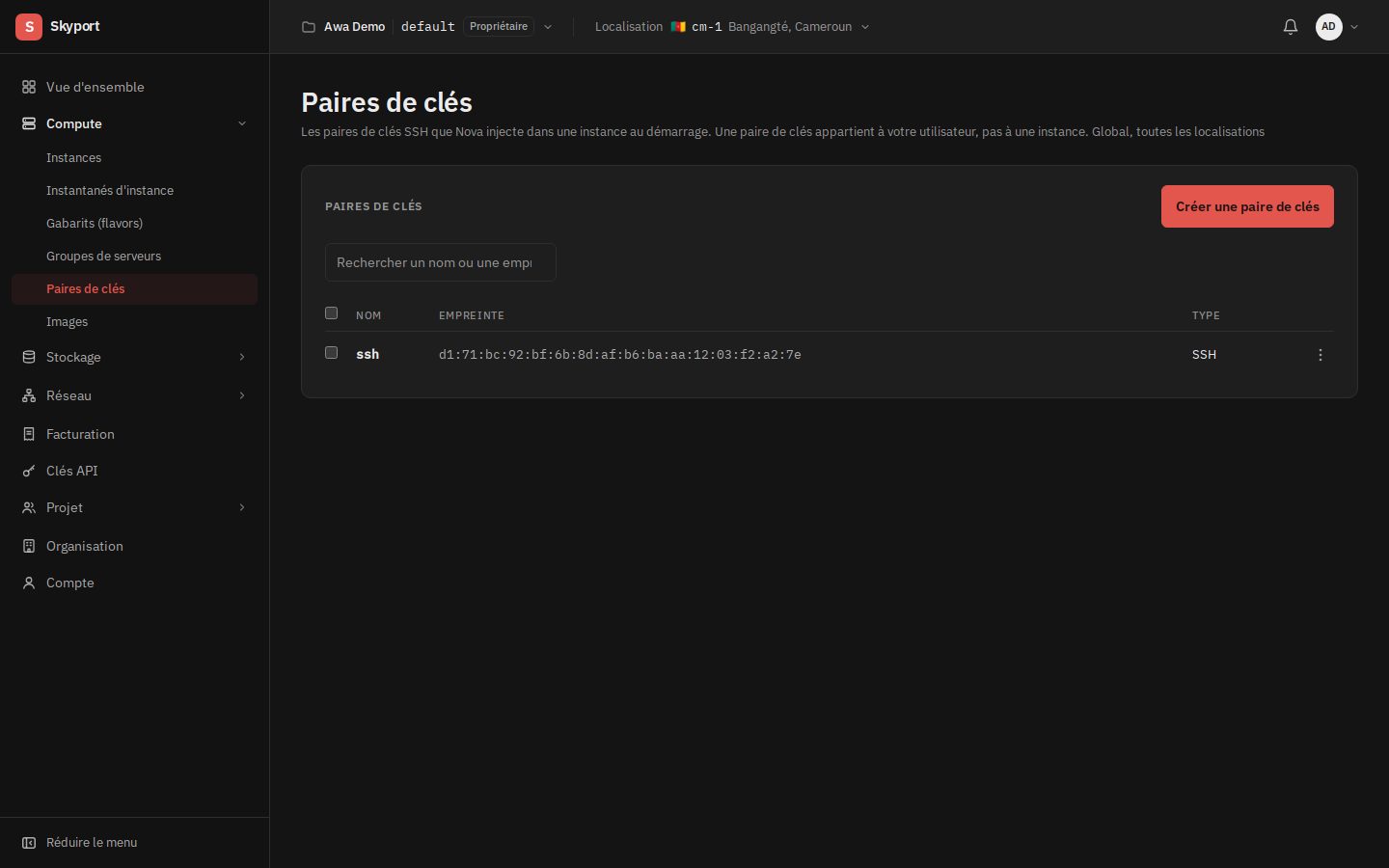Click the Cameroon flag icon
Screen dimensions: 1389x868
click(678, 27)
